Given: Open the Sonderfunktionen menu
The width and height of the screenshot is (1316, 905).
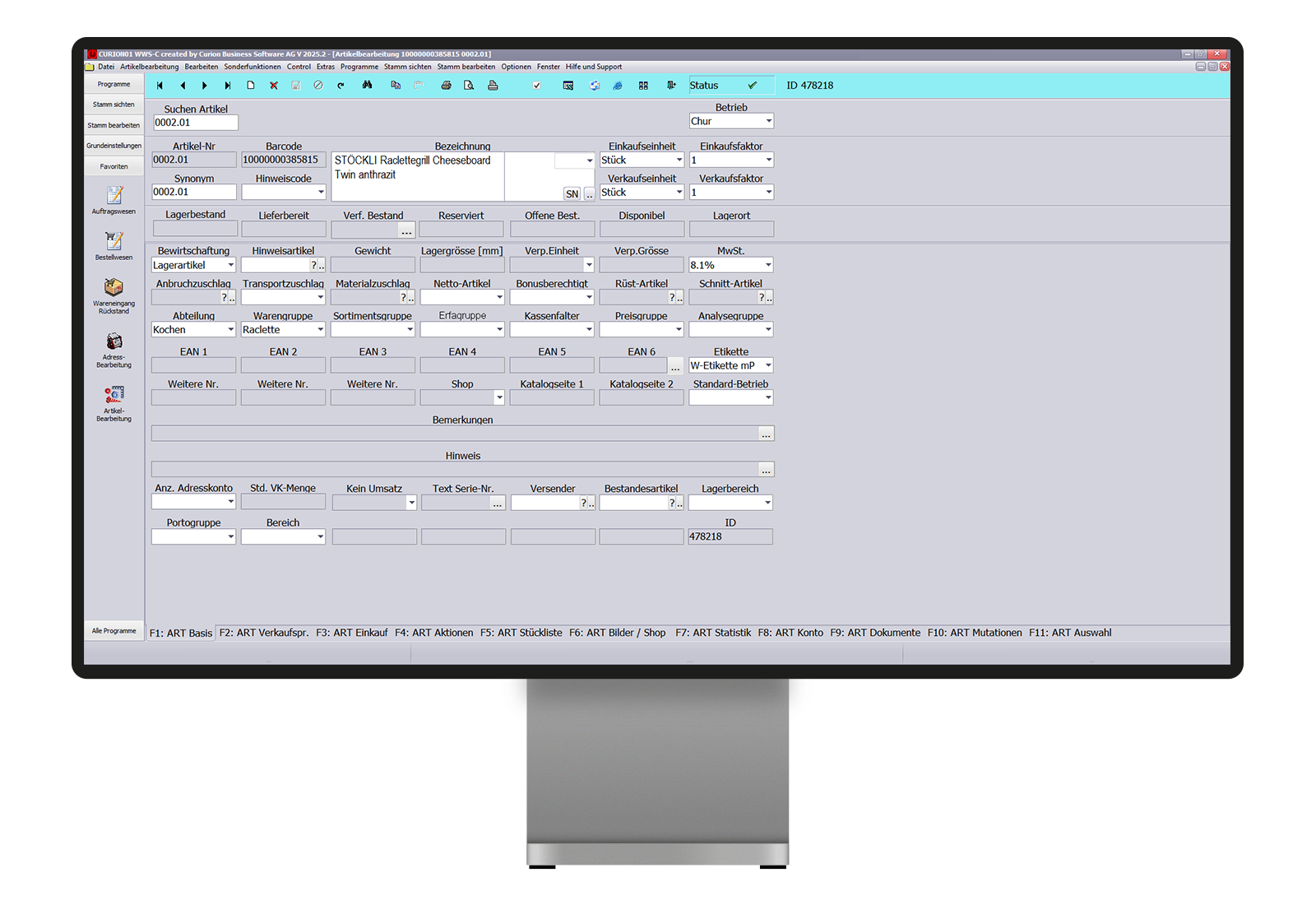Looking at the screenshot, I should (x=252, y=67).
